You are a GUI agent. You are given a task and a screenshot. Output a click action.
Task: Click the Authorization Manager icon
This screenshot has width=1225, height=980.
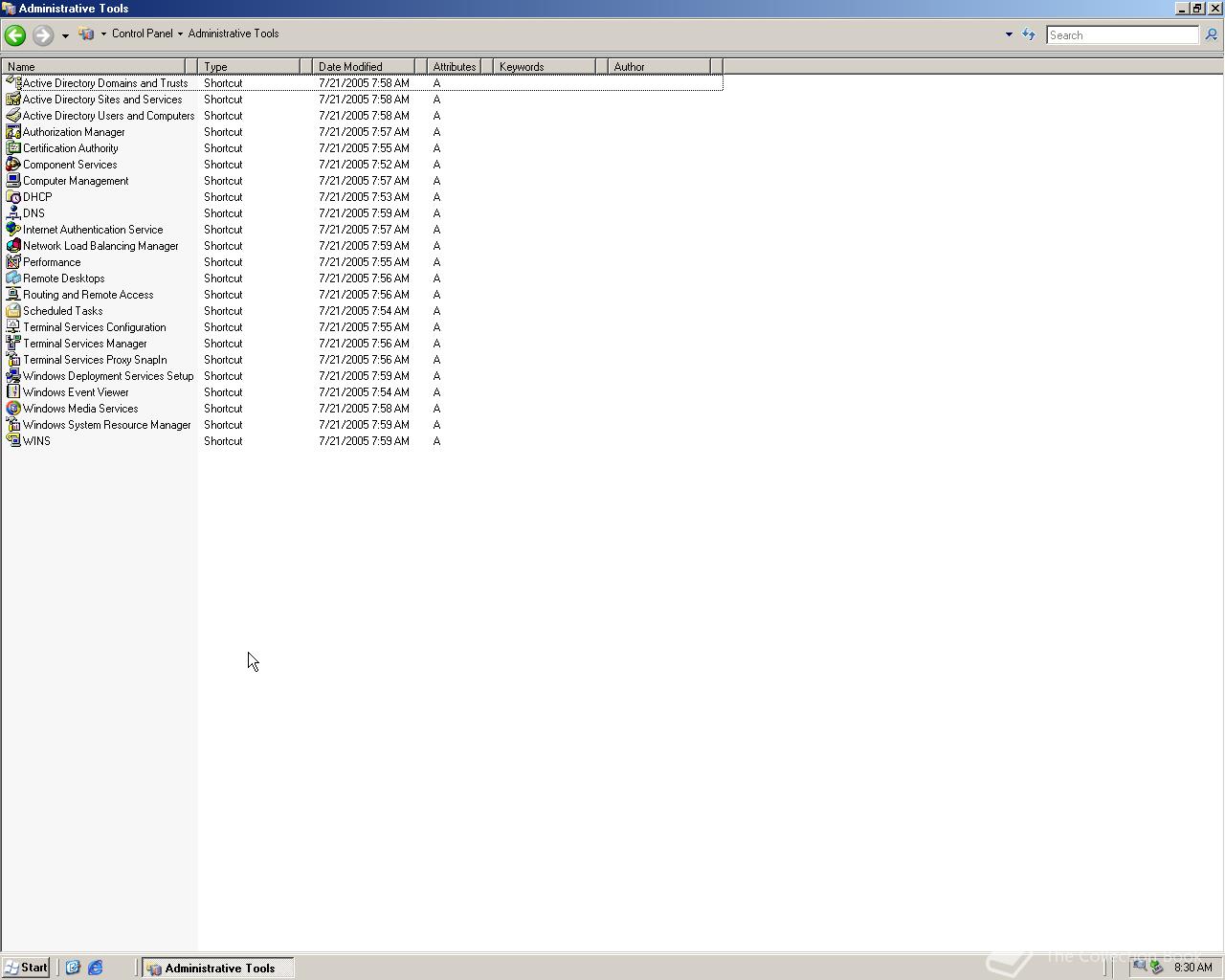pos(13,132)
